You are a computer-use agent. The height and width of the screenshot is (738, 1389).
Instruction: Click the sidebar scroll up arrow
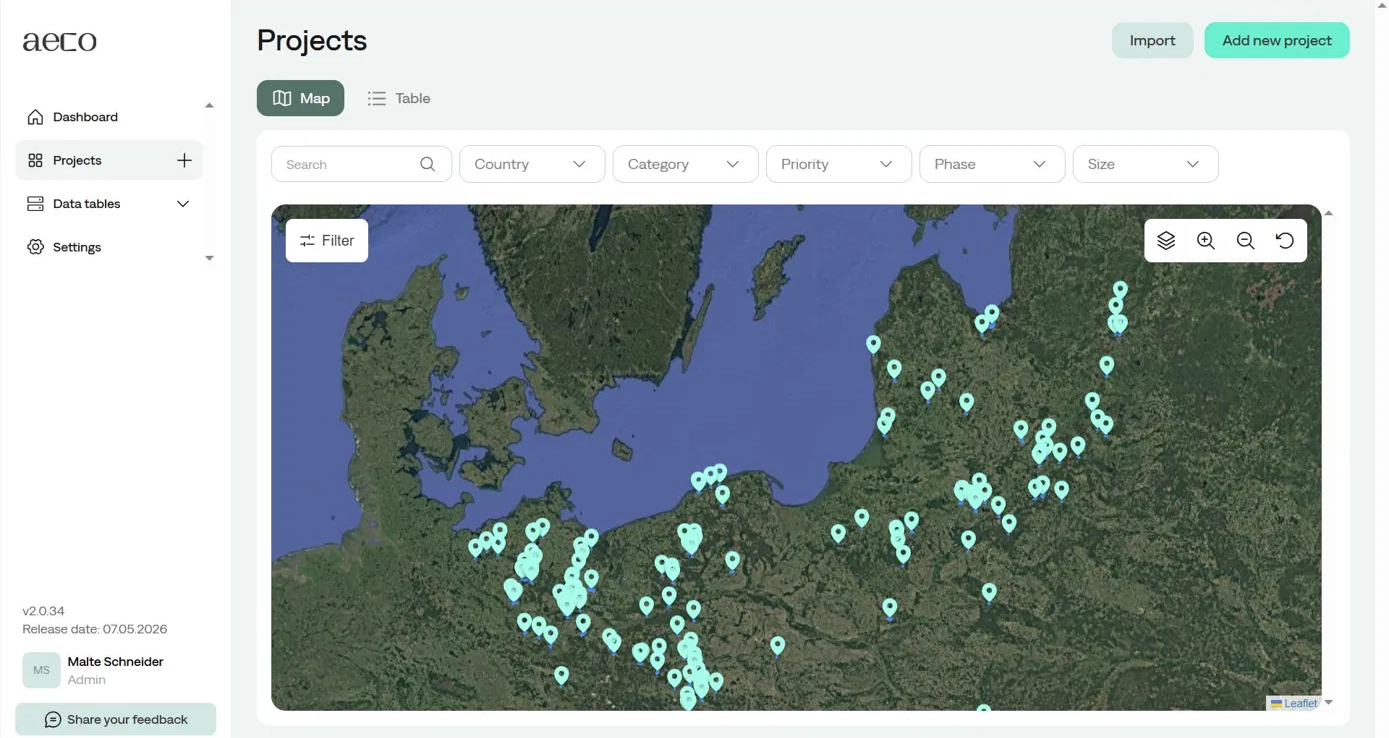tap(209, 105)
